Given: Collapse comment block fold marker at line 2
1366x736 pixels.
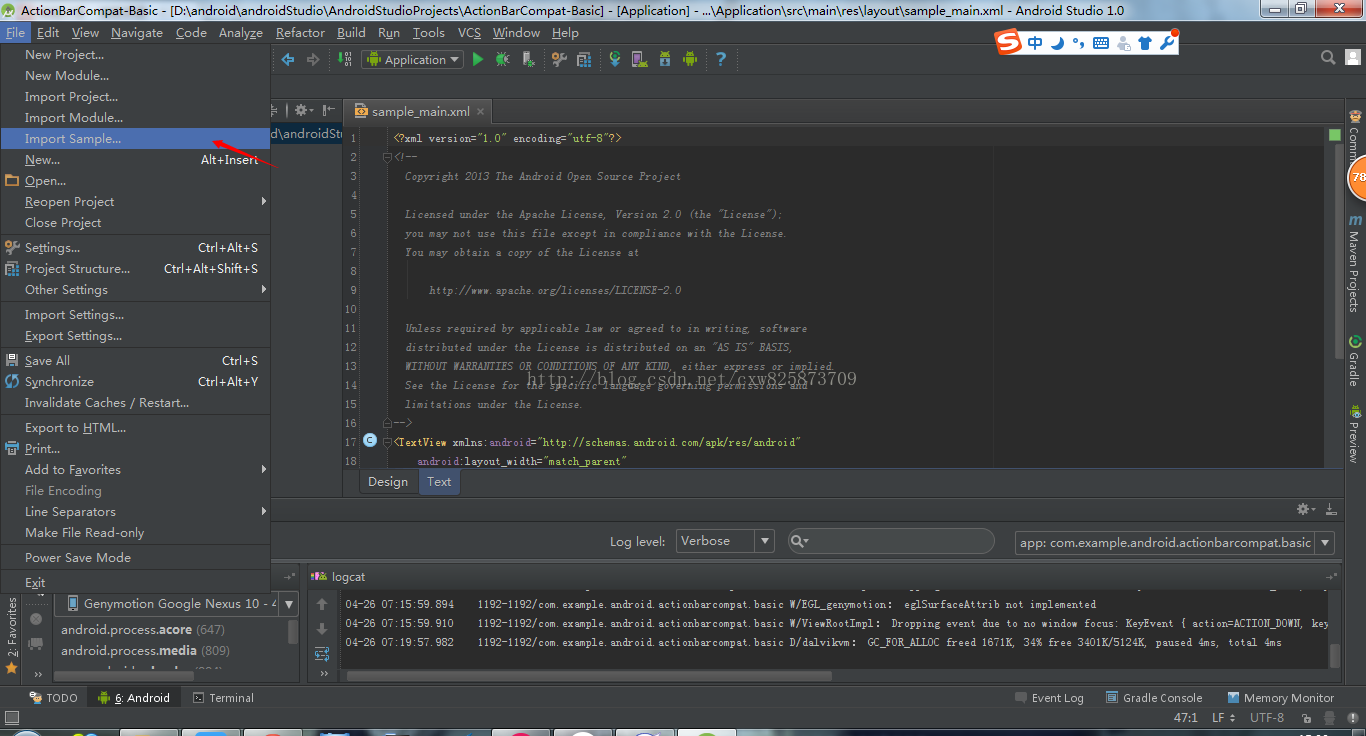Looking at the screenshot, I should point(388,157).
